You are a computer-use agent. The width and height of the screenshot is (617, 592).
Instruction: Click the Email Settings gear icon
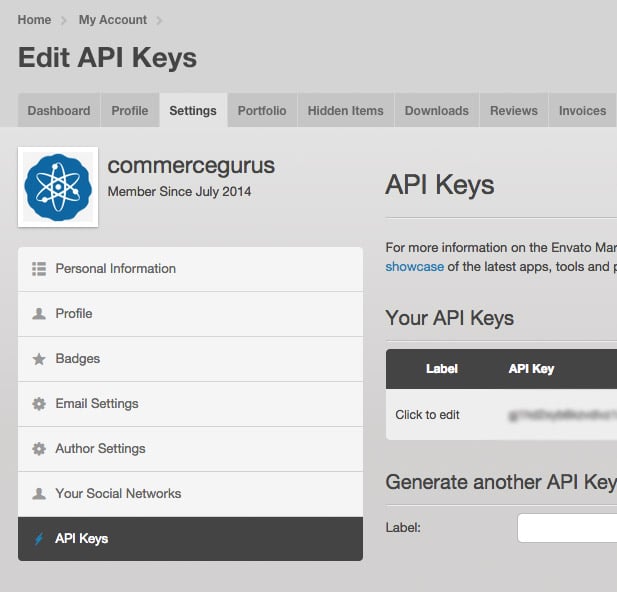pos(39,404)
